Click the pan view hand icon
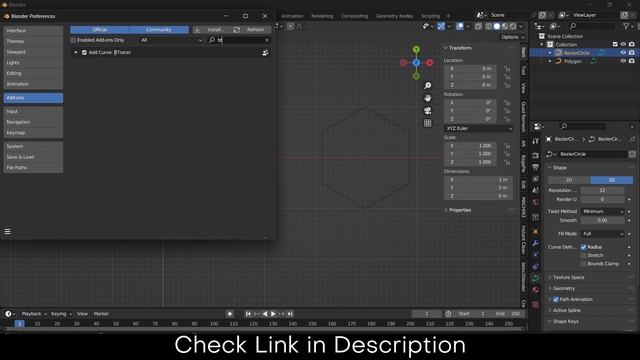 click(x=427, y=98)
